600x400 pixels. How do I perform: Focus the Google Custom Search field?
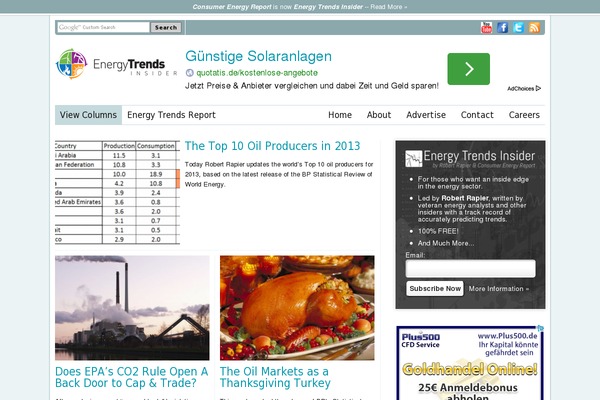tap(103, 27)
